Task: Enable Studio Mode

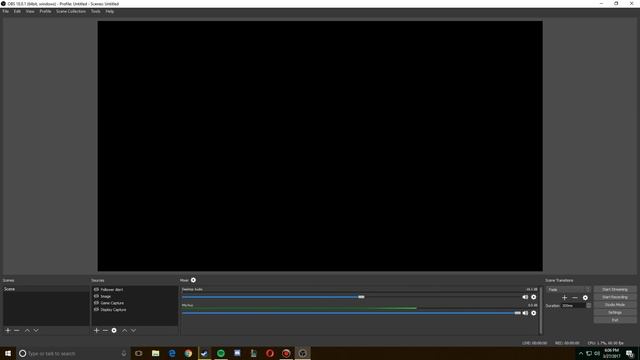Action: pos(615,304)
